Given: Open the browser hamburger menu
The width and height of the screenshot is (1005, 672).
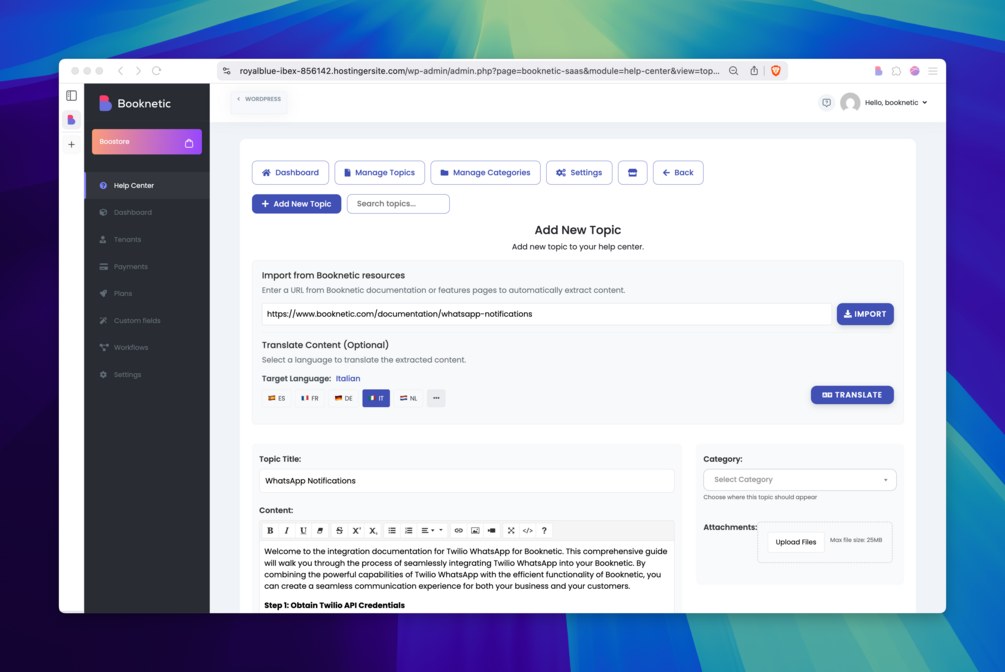Looking at the screenshot, I should click(933, 71).
